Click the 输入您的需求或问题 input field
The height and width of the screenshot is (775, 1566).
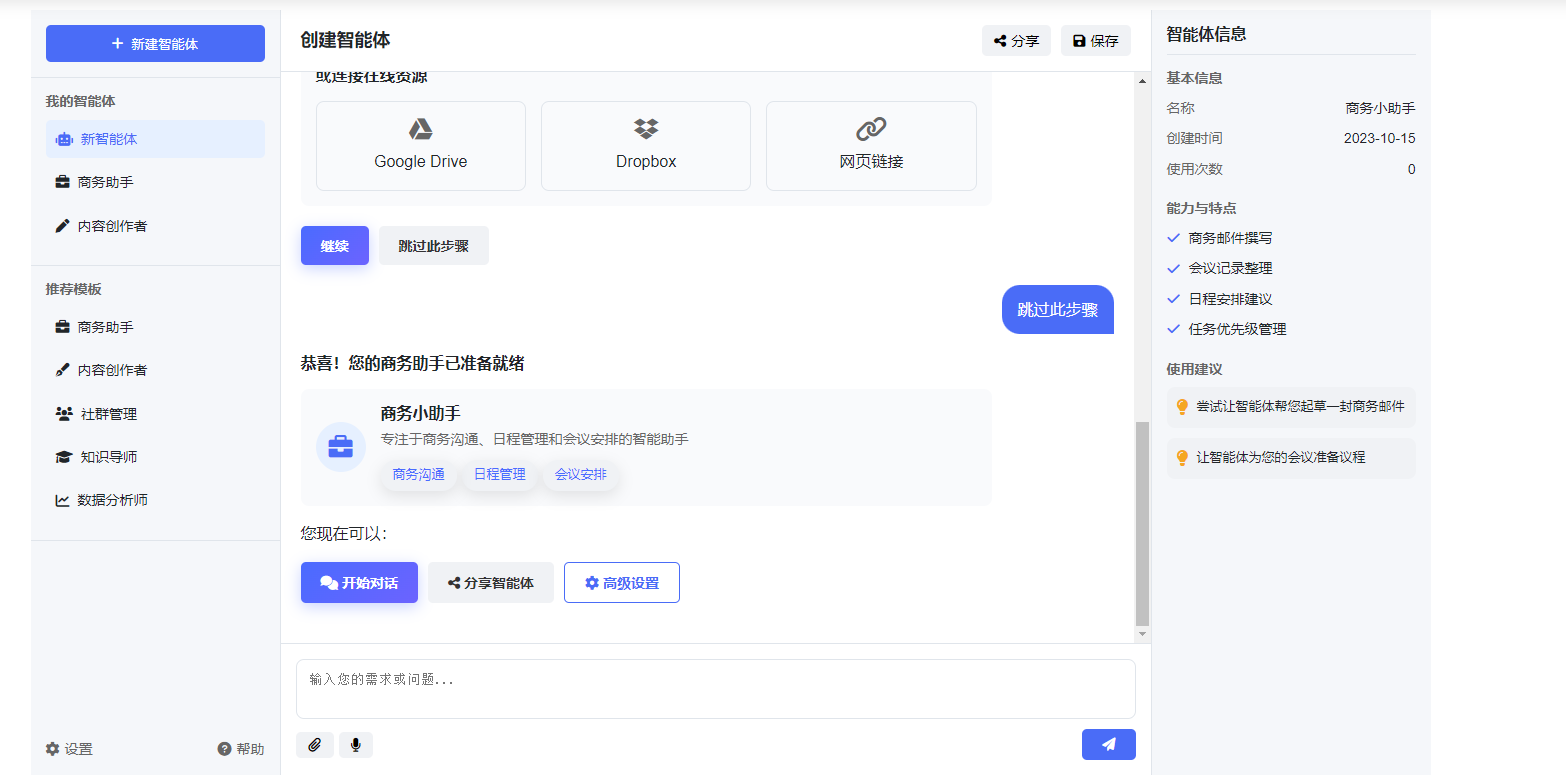(x=715, y=688)
